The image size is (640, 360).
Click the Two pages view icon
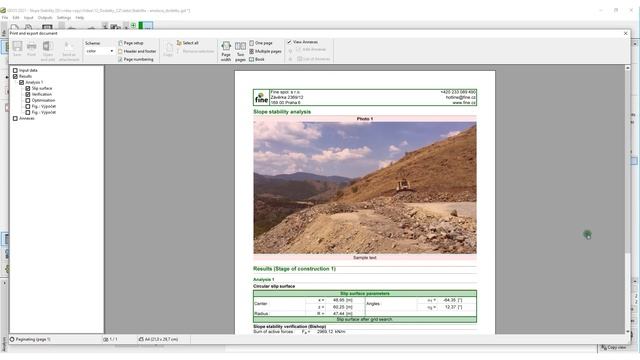[x=240, y=51]
